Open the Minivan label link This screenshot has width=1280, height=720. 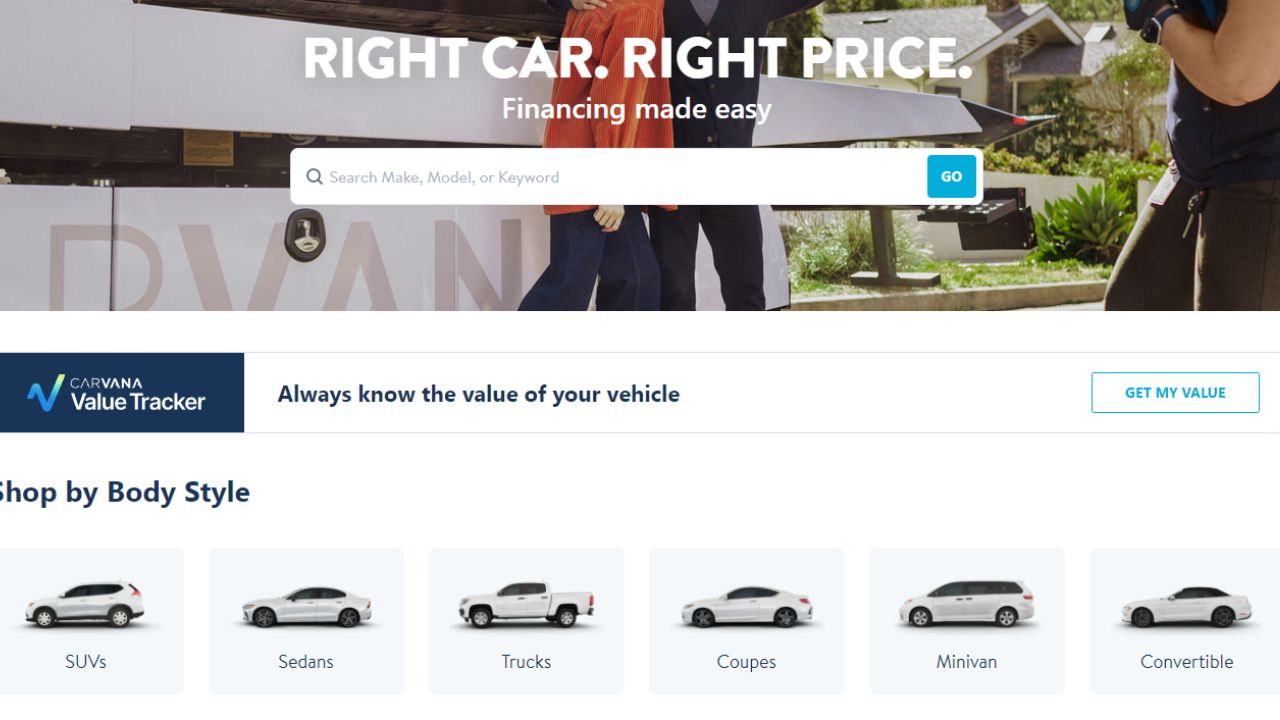click(966, 661)
